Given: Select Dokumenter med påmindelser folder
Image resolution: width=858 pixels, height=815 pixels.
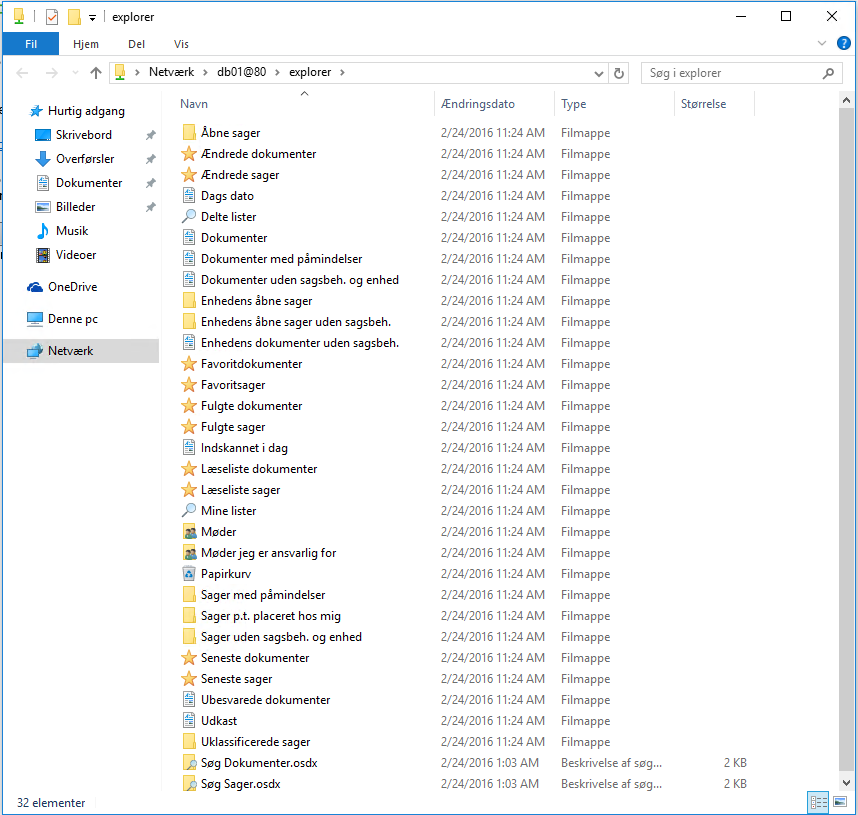Looking at the screenshot, I should [281, 258].
